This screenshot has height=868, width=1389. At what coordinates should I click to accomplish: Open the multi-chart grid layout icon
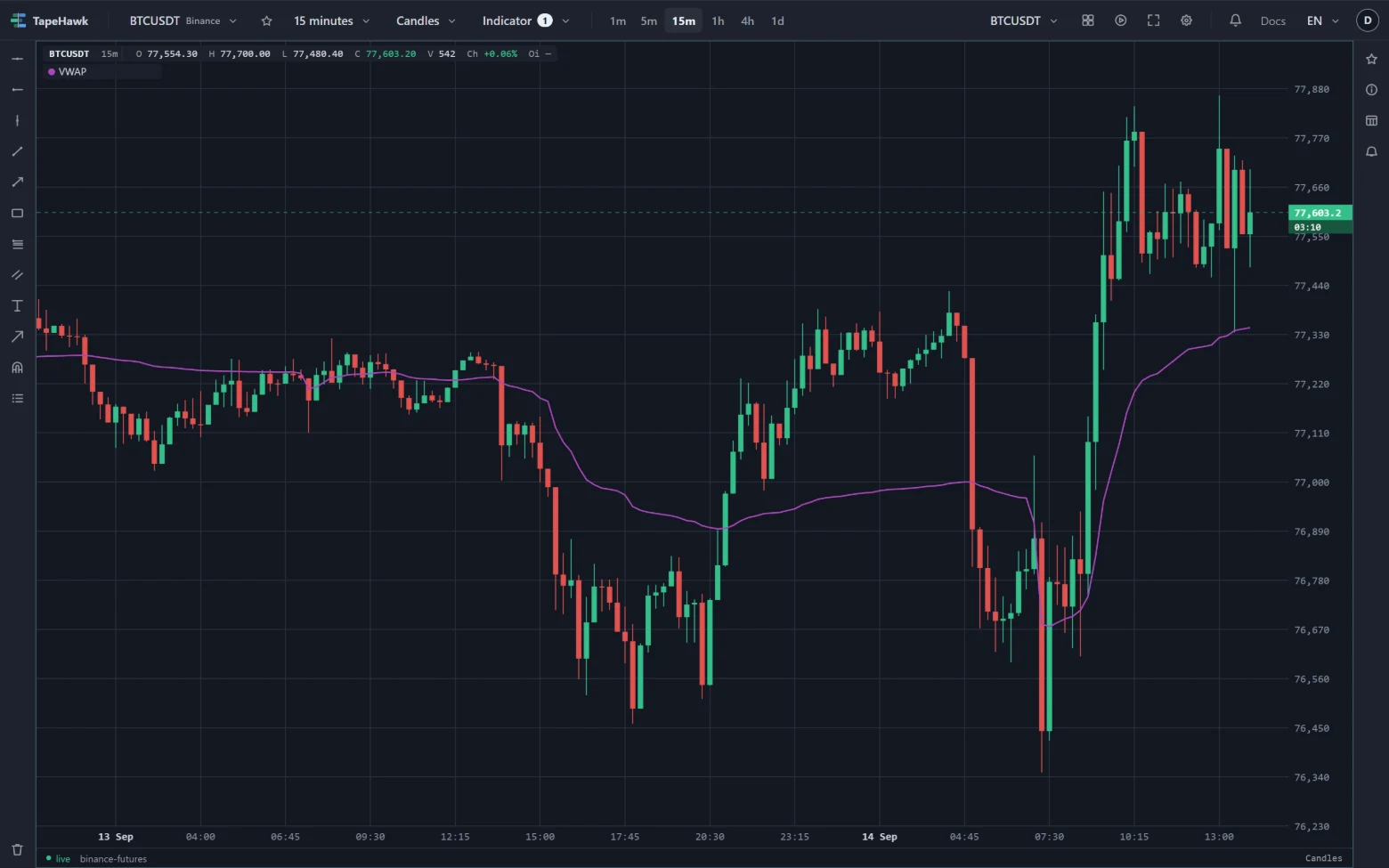coord(1088,20)
